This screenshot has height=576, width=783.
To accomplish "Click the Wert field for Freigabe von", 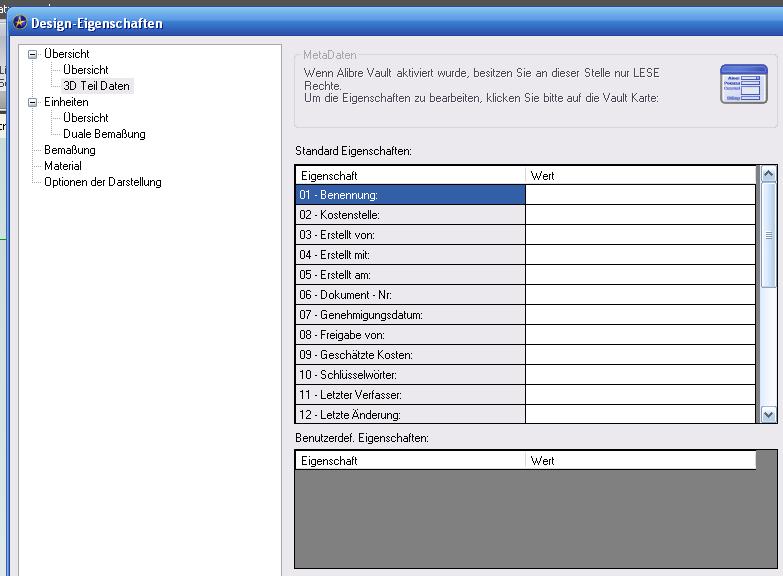I will click(641, 335).
